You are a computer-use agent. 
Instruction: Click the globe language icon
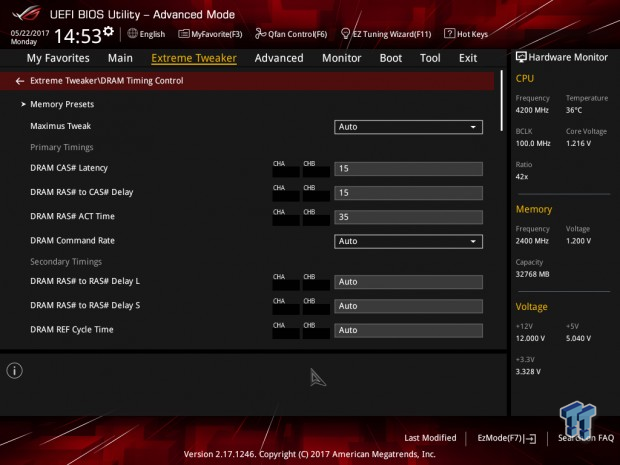pyautogui.click(x=132, y=34)
